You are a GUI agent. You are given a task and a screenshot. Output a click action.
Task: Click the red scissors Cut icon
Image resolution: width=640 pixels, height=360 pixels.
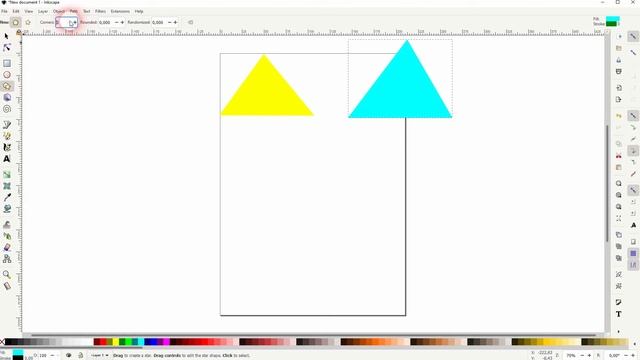[619, 156]
